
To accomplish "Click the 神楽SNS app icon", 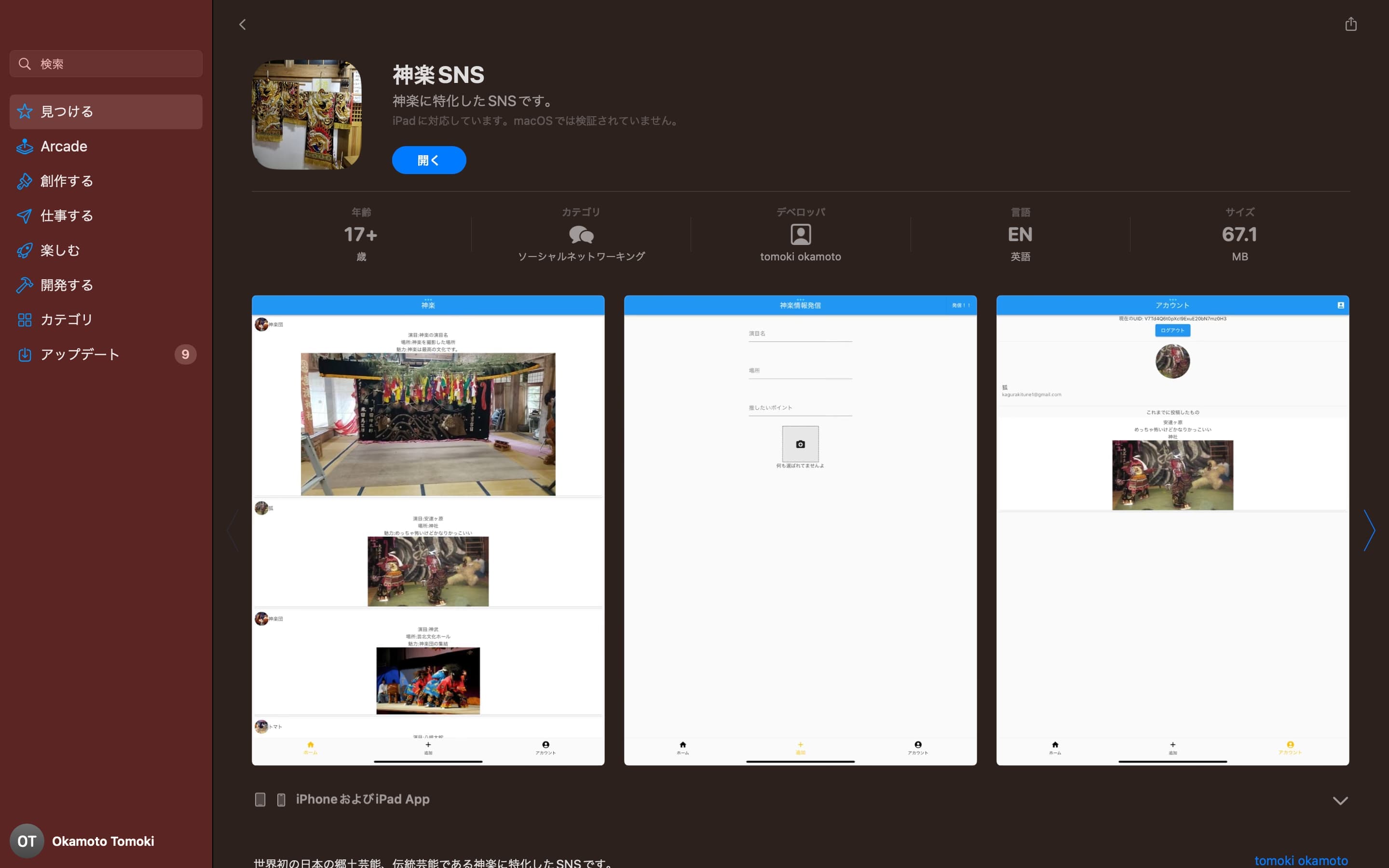I will [307, 115].
